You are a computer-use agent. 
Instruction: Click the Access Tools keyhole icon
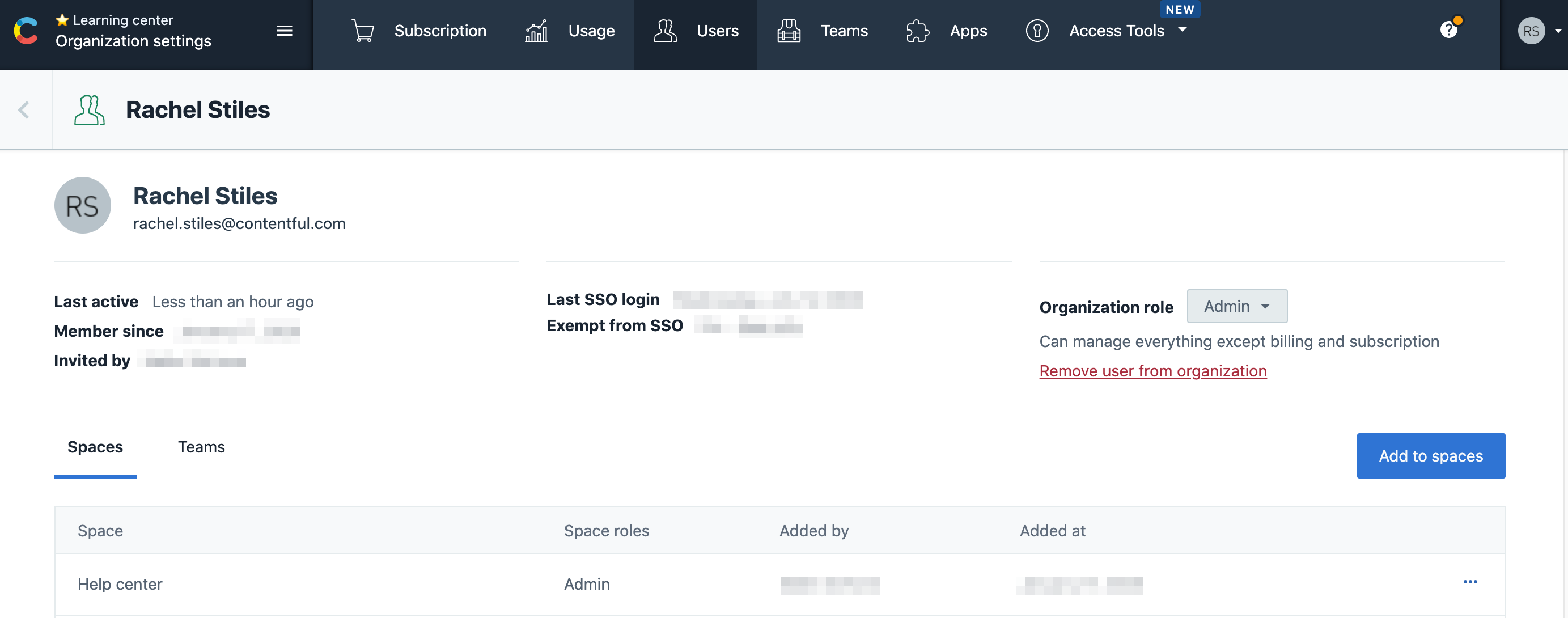(x=1037, y=31)
